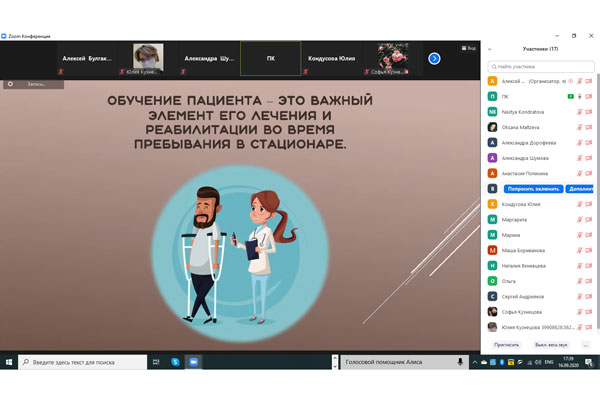
Task: Click muted mic icon for Наталия Веневцева
Action: (580, 265)
